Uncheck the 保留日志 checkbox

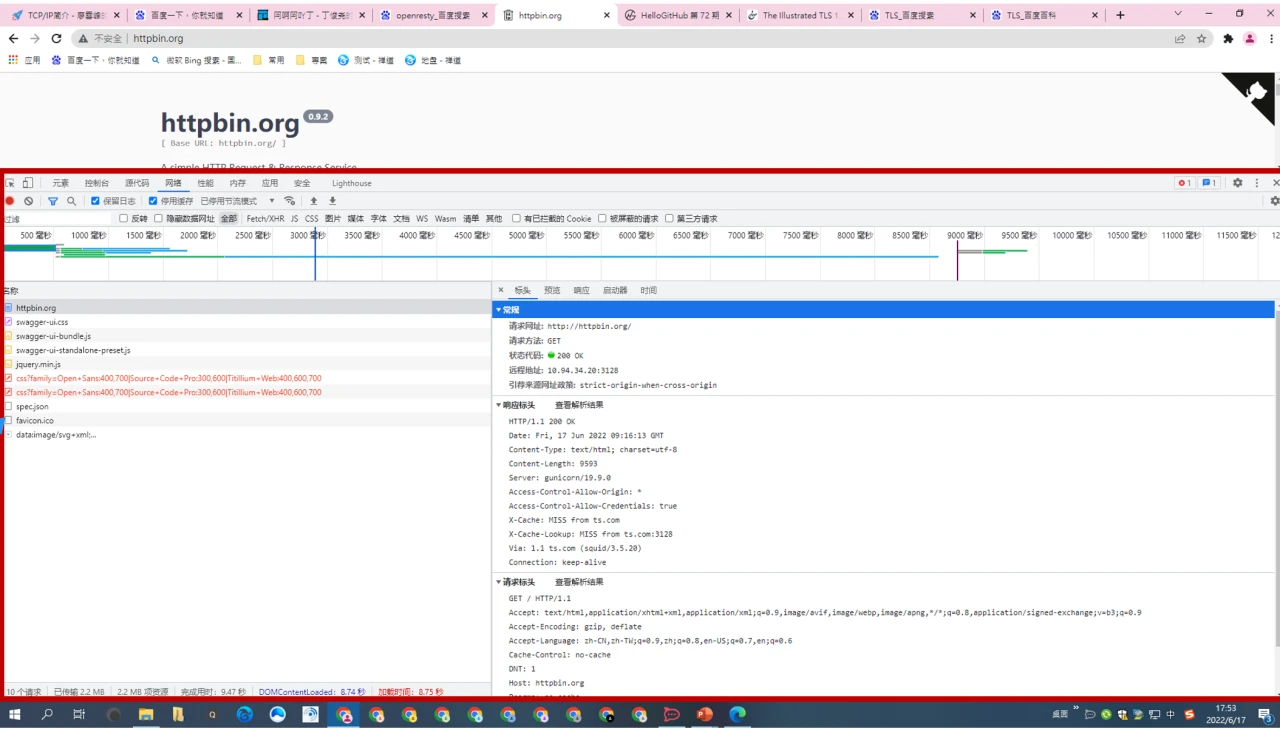click(96, 201)
